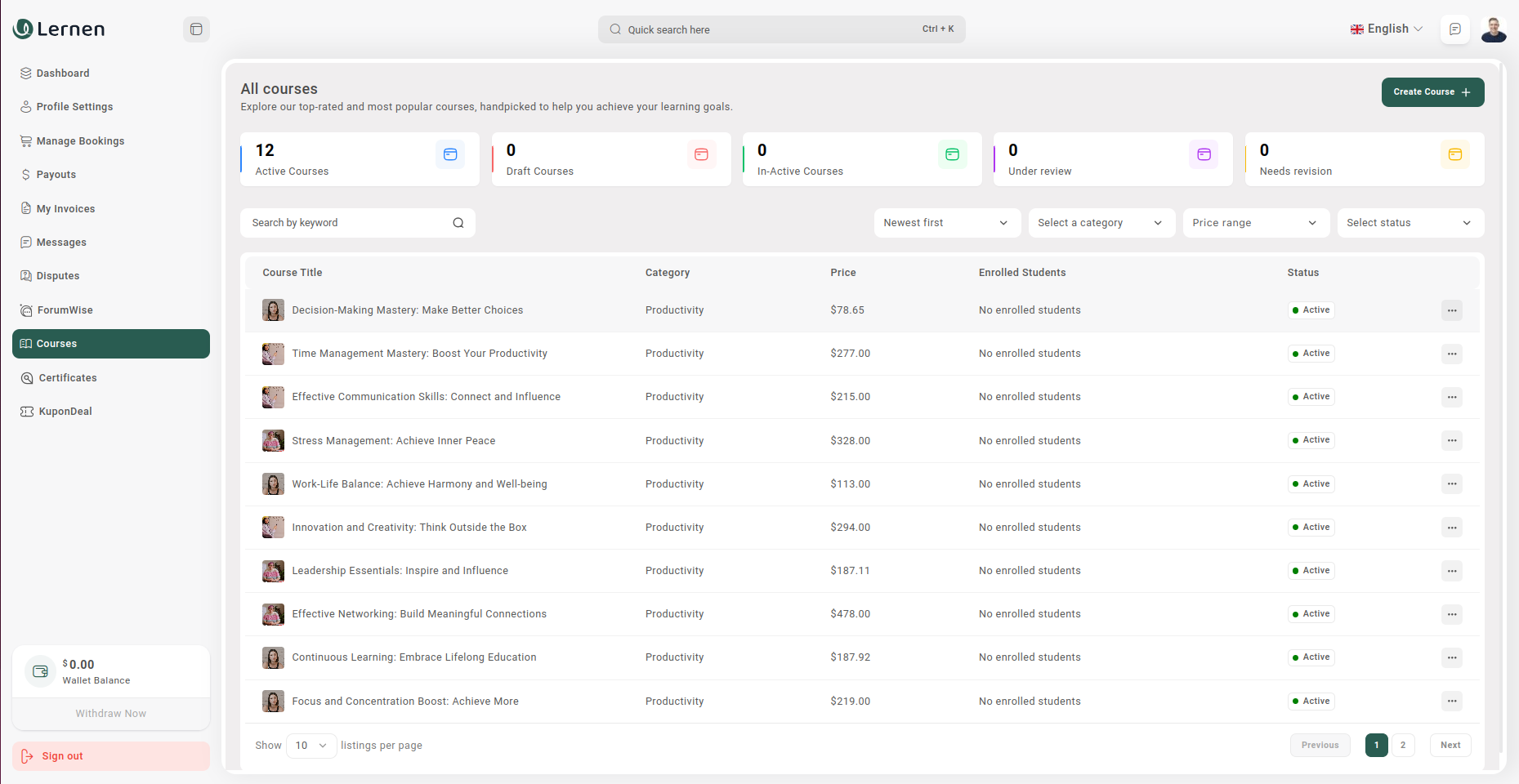1519x784 pixels.
Task: Open actions menu for Stress Management course
Action: (x=1451, y=441)
